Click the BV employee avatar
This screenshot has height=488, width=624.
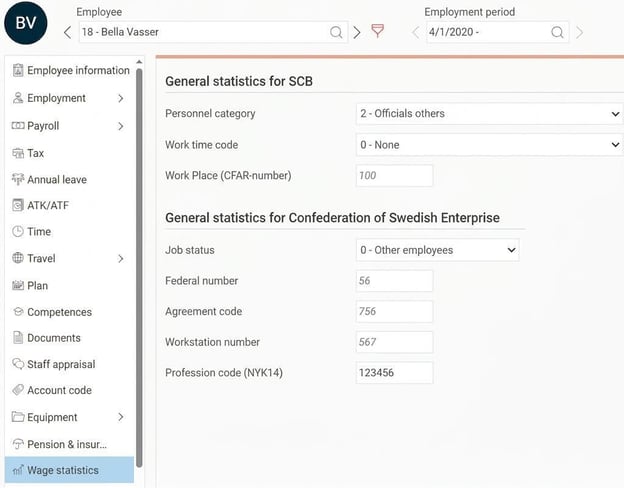pyautogui.click(x=26, y=23)
